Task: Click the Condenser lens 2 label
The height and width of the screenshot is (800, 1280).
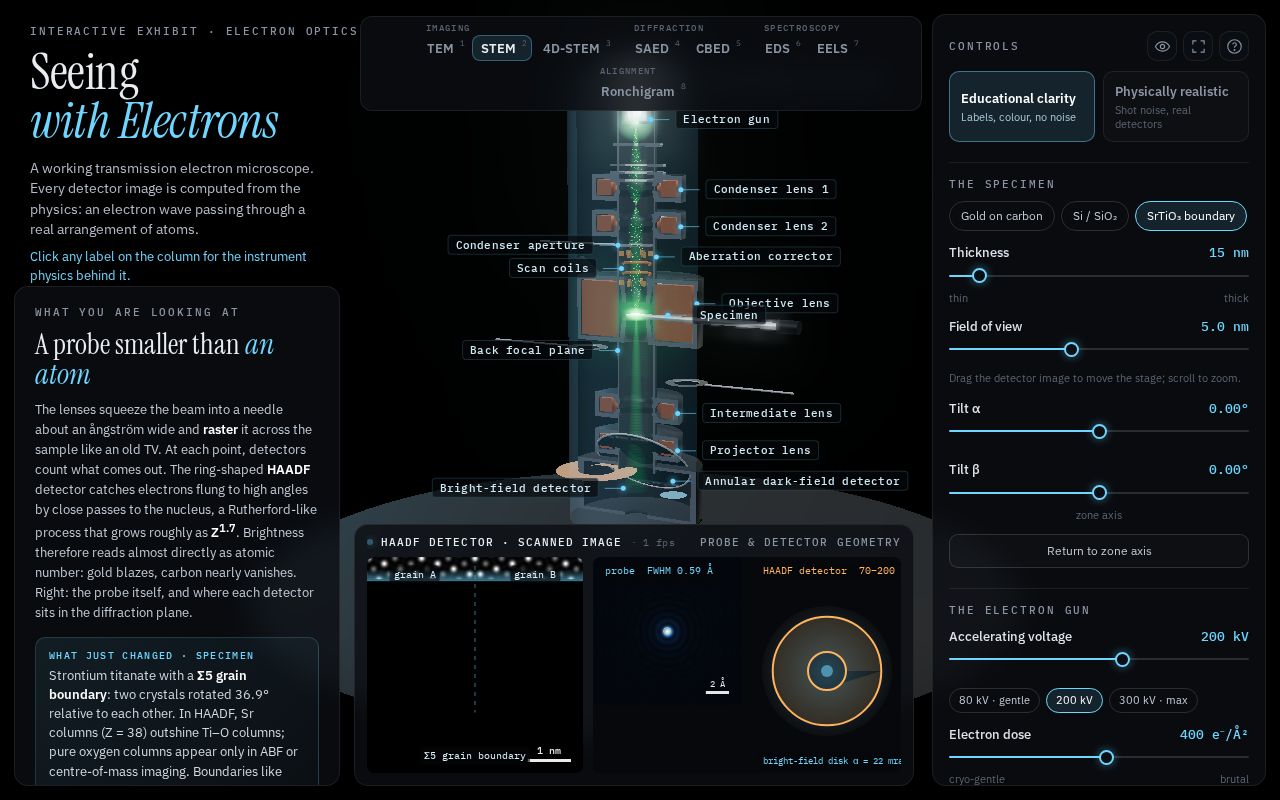Action: (x=770, y=226)
